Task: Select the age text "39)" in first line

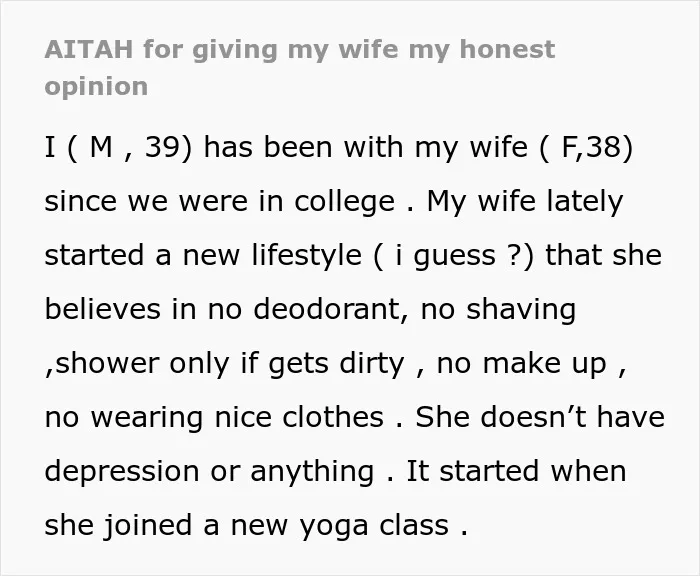Action: [169, 147]
